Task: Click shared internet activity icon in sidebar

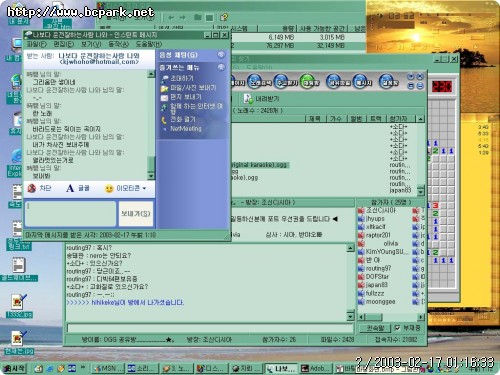Action: [x=164, y=107]
